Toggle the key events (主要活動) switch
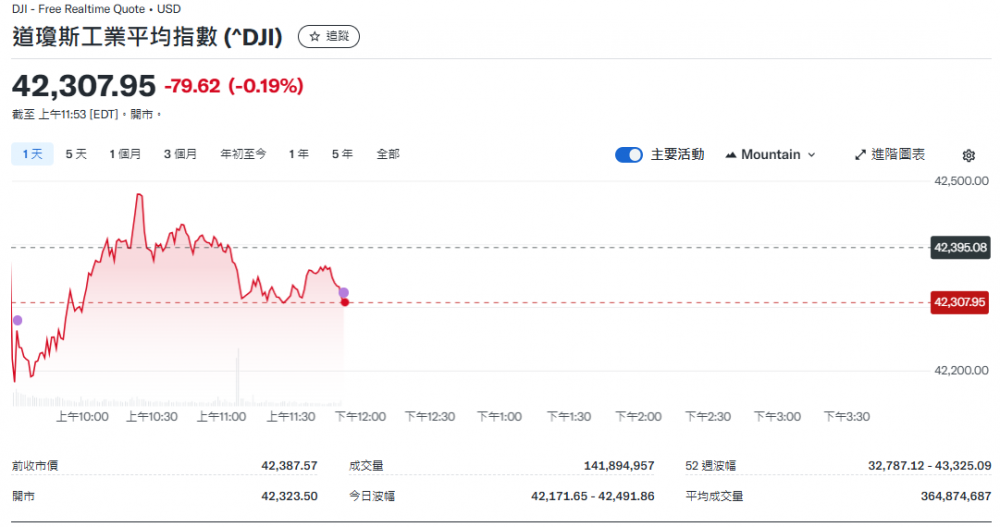The width and height of the screenshot is (1000, 527). click(629, 155)
